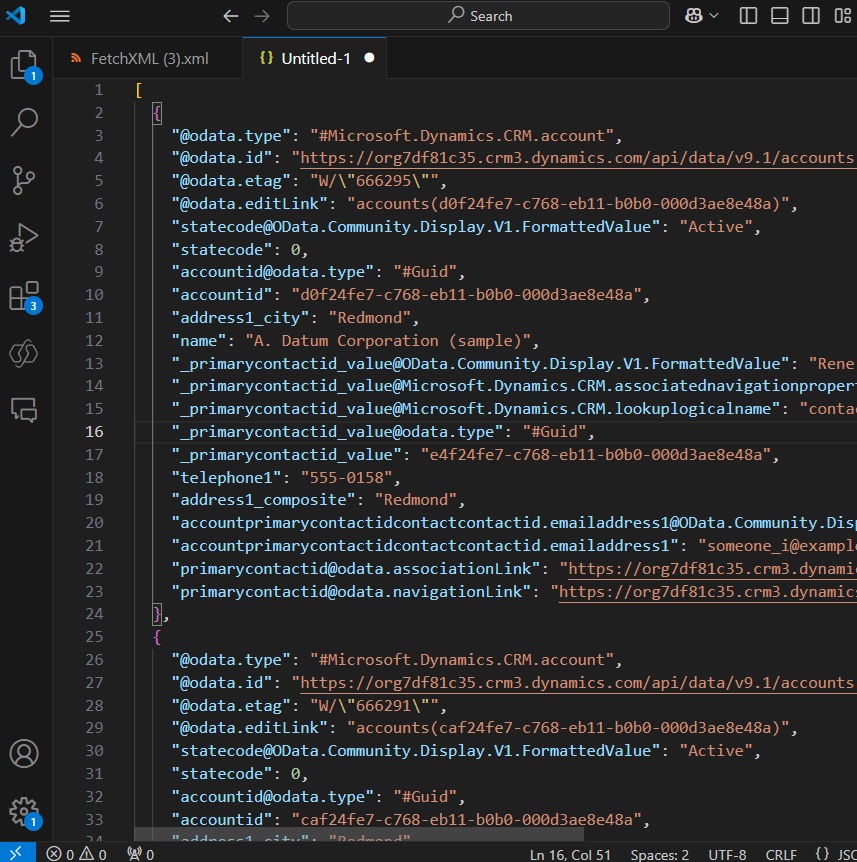Click the Search command center field
This screenshot has width=857, height=862.
[478, 16]
